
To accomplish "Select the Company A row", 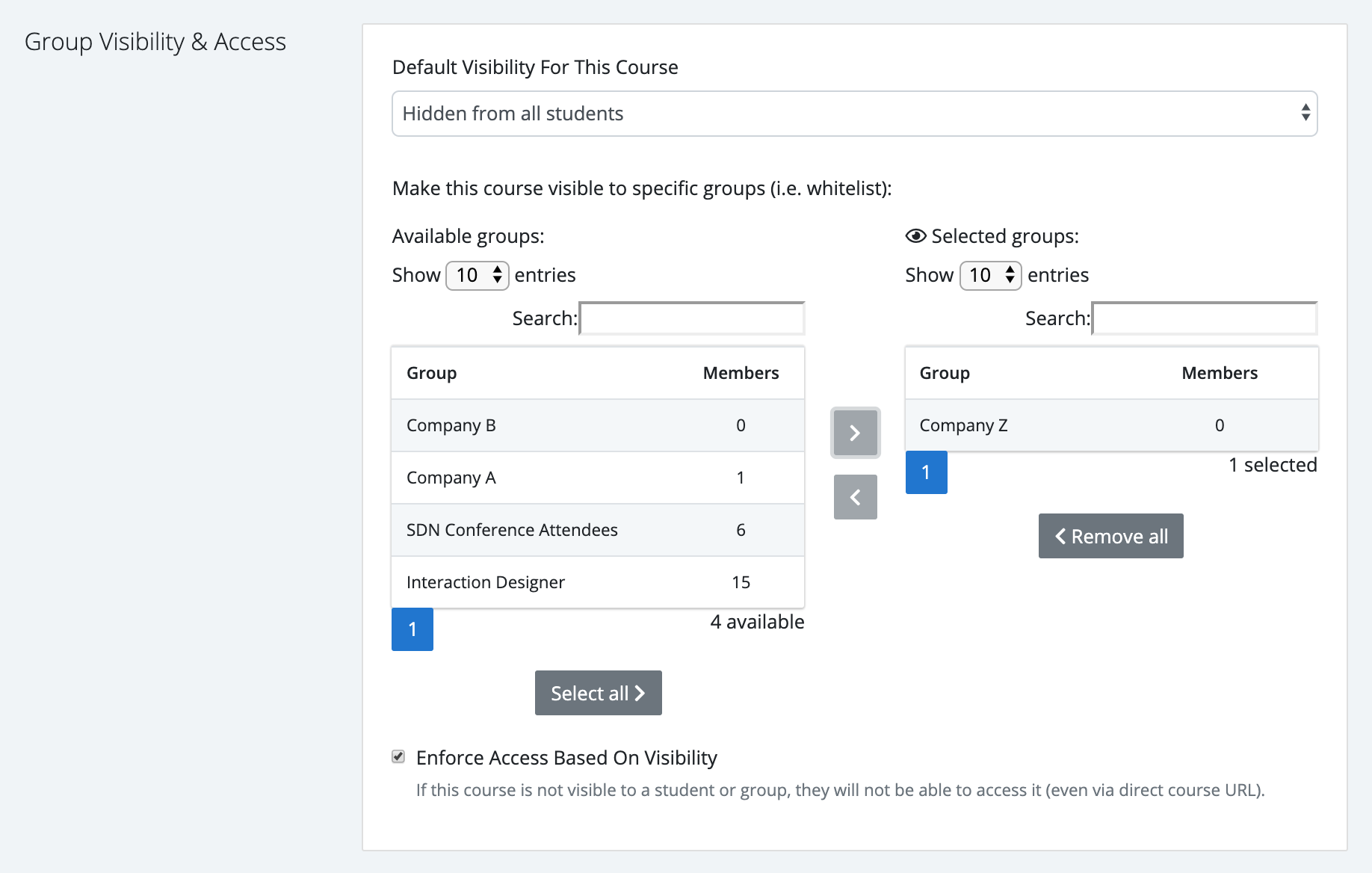I will (x=597, y=478).
